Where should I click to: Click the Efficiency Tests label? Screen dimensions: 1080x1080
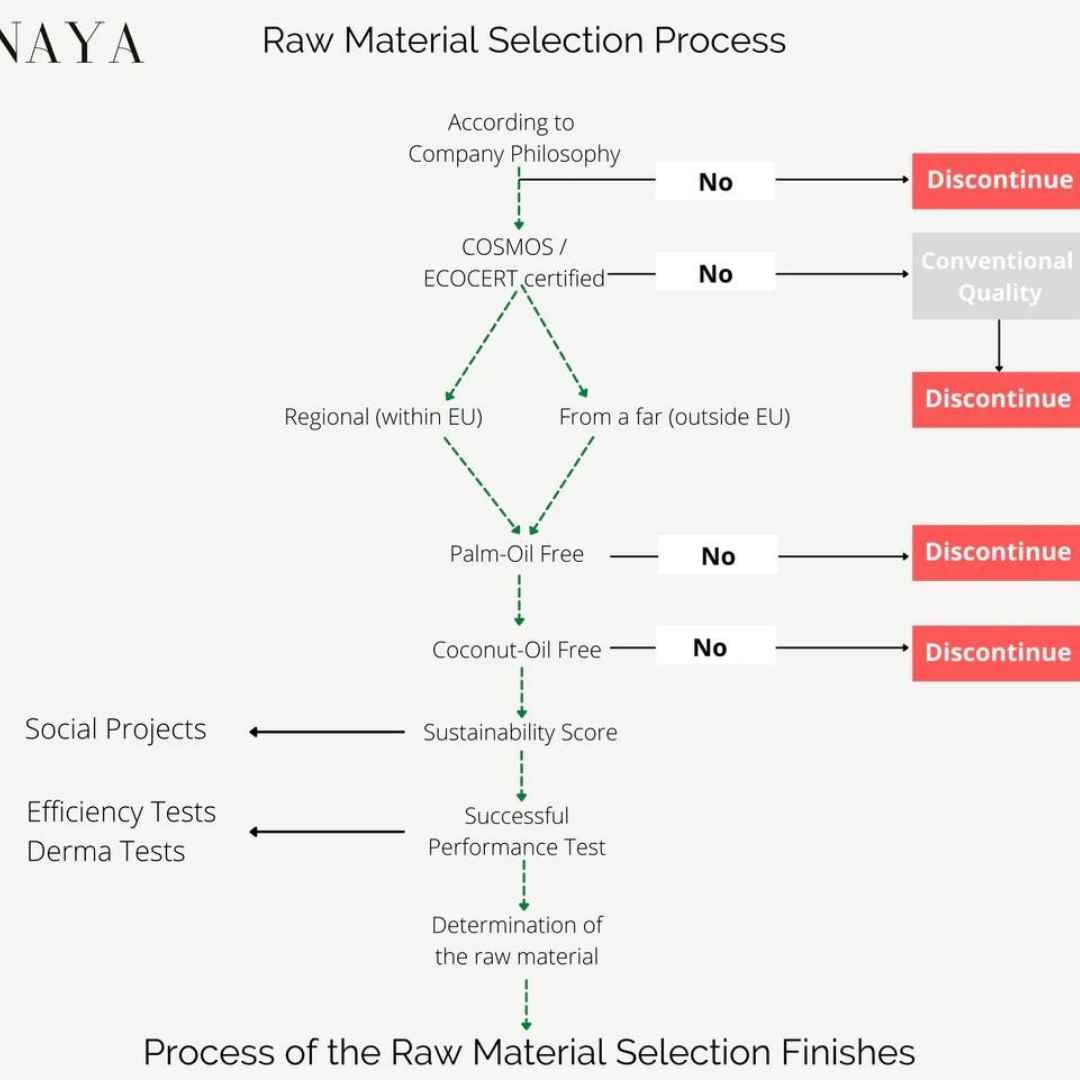tap(121, 812)
